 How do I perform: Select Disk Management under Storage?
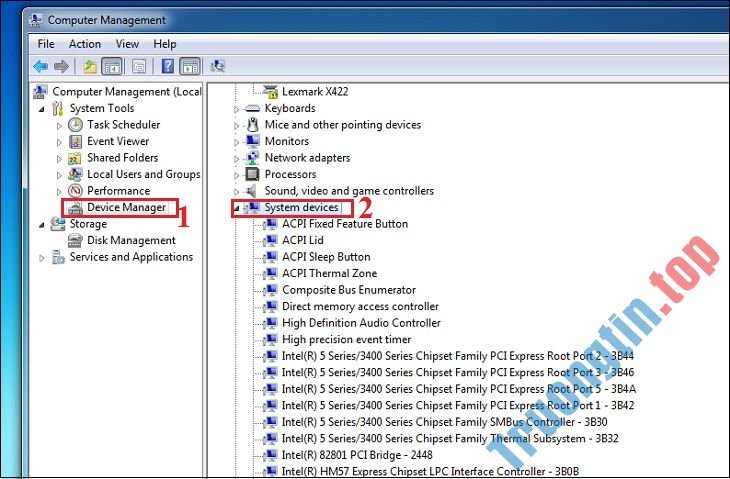(130, 240)
